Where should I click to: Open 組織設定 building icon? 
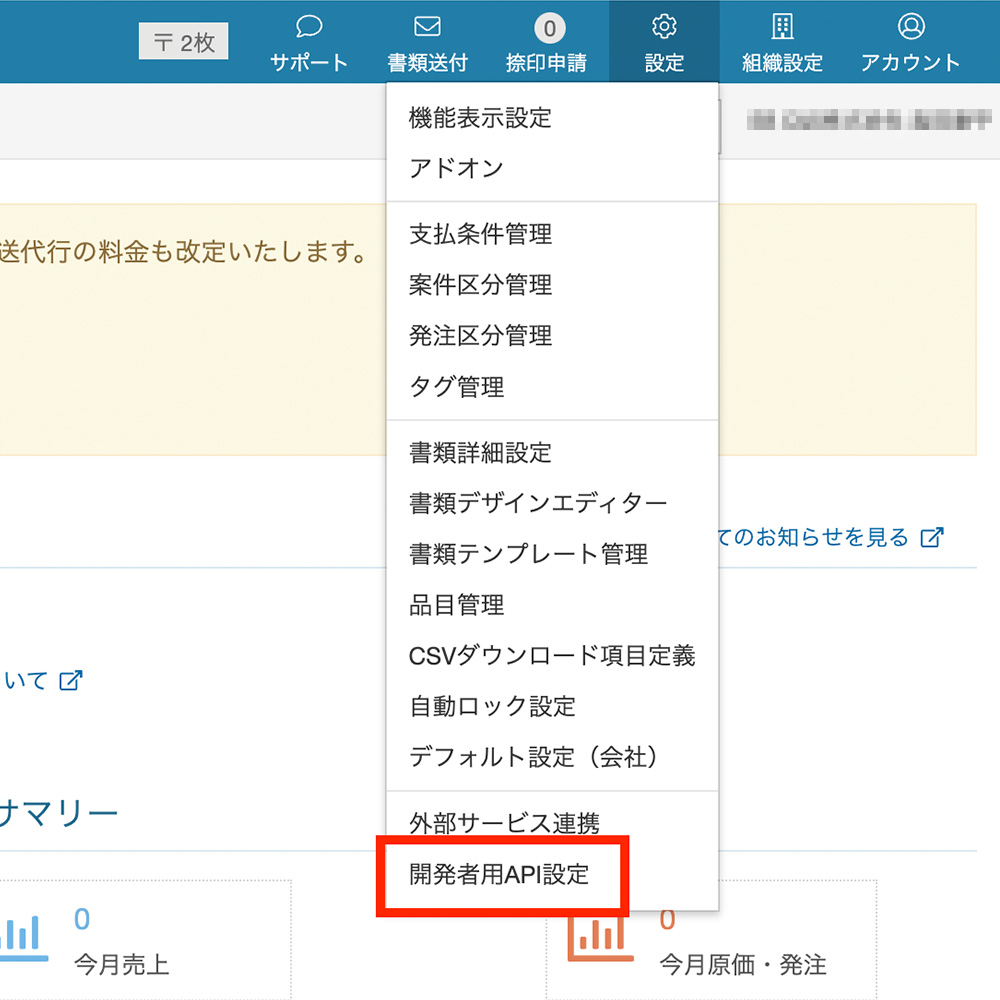(782, 26)
